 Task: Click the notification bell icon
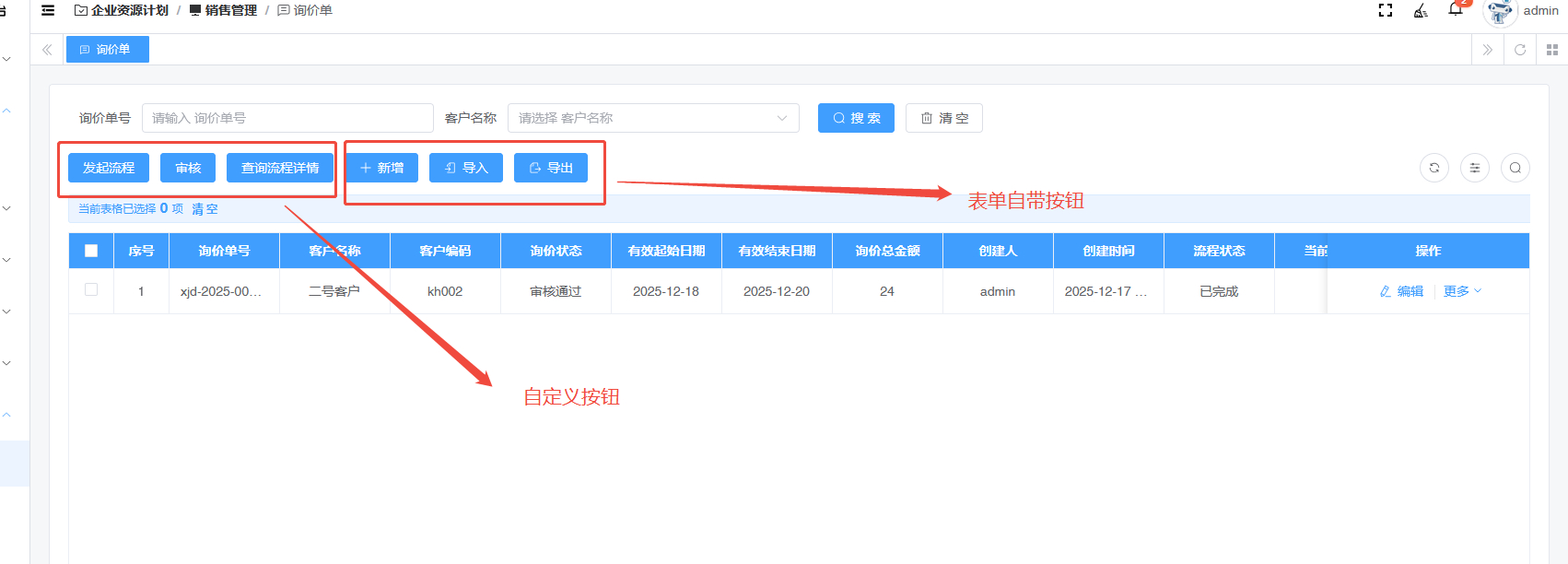pos(1456,10)
